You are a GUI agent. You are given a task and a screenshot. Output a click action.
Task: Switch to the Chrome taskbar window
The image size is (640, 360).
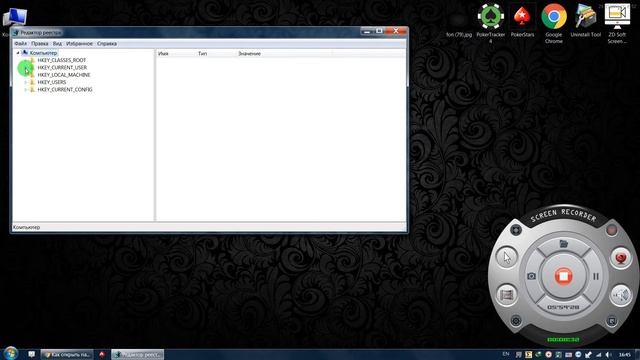[67, 354]
